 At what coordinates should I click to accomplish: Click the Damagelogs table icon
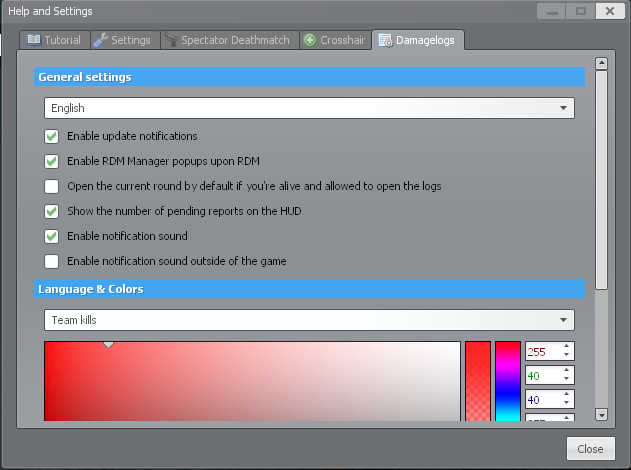pyautogui.click(x=386, y=40)
